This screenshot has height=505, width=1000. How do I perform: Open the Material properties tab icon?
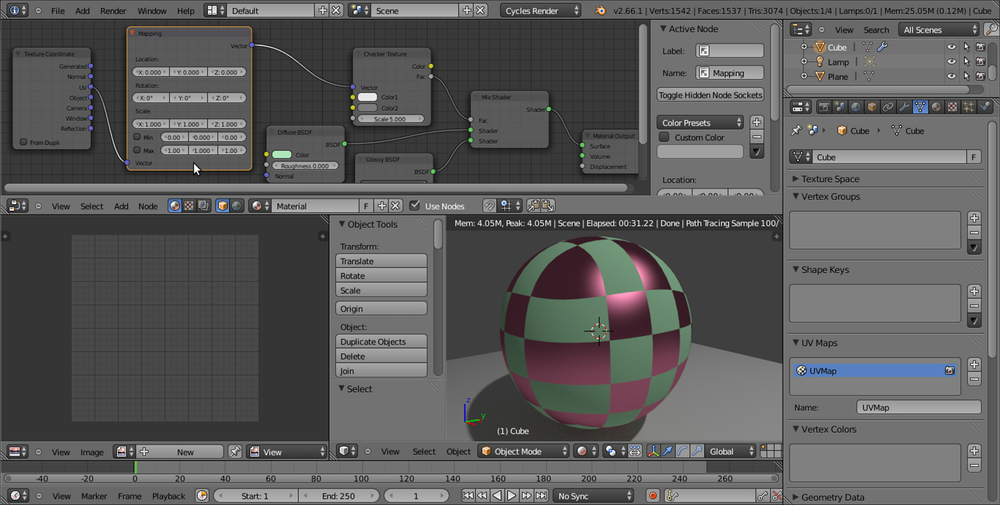[936, 107]
